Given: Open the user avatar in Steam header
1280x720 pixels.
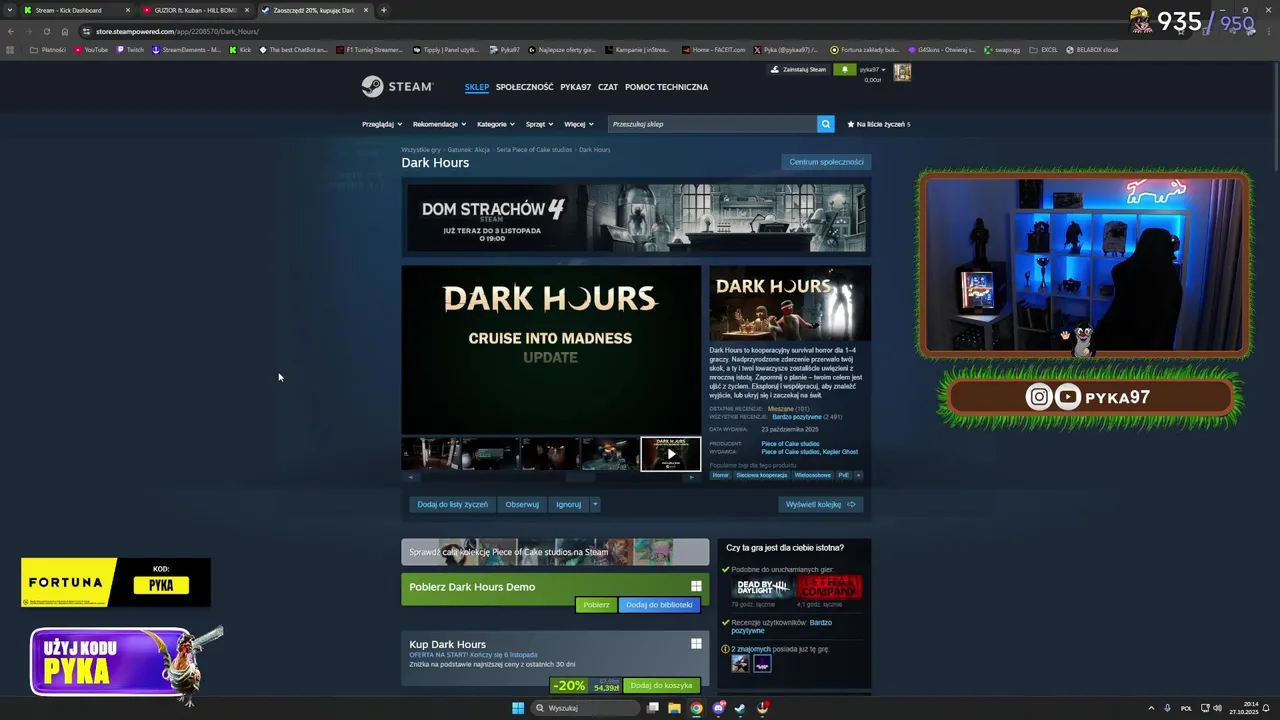Looking at the screenshot, I should 902,72.
